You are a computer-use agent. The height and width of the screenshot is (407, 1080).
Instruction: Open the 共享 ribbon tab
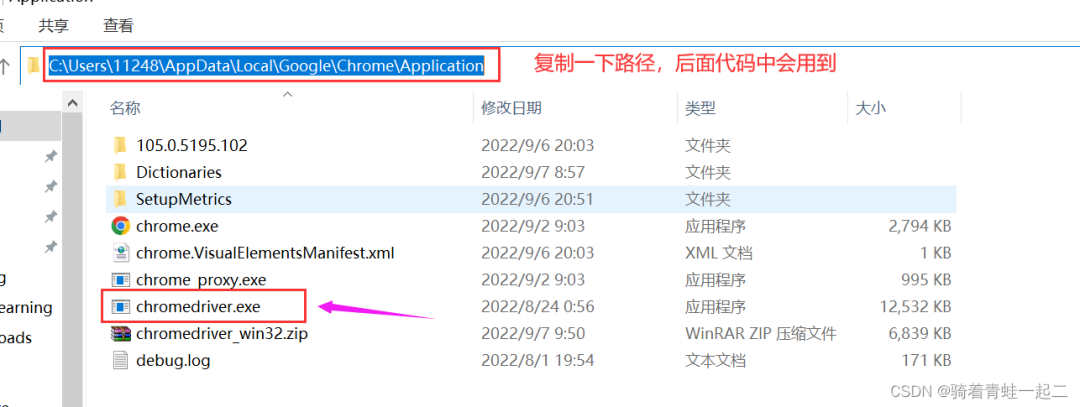click(x=54, y=25)
